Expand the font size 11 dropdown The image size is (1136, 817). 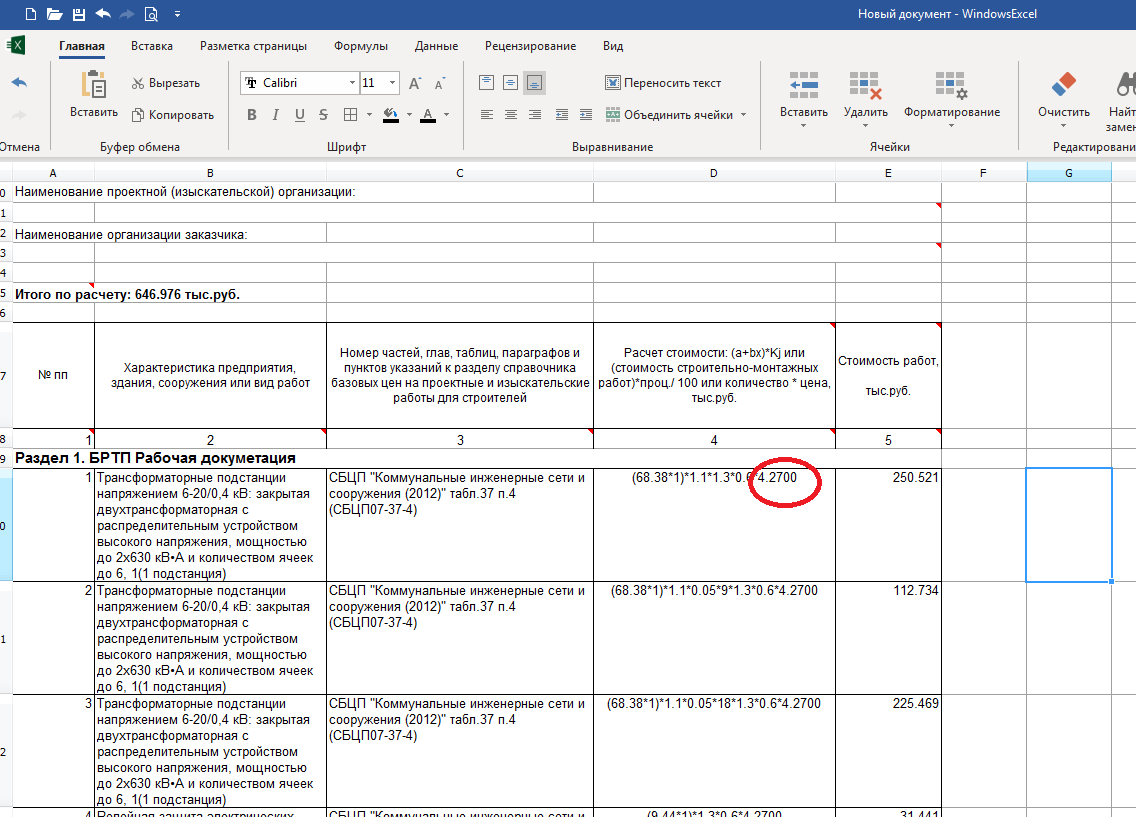[x=392, y=83]
